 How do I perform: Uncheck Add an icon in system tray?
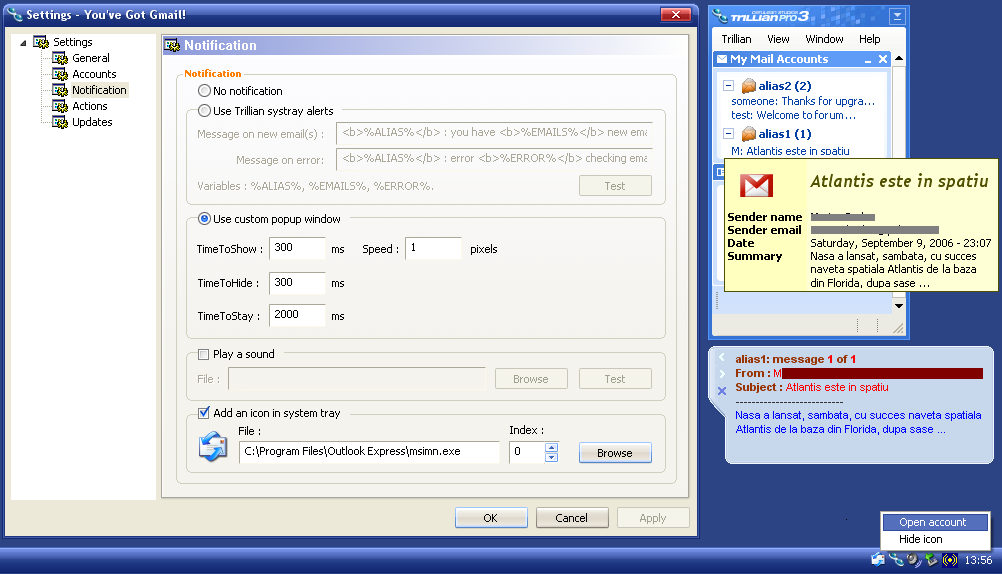pyautogui.click(x=204, y=413)
